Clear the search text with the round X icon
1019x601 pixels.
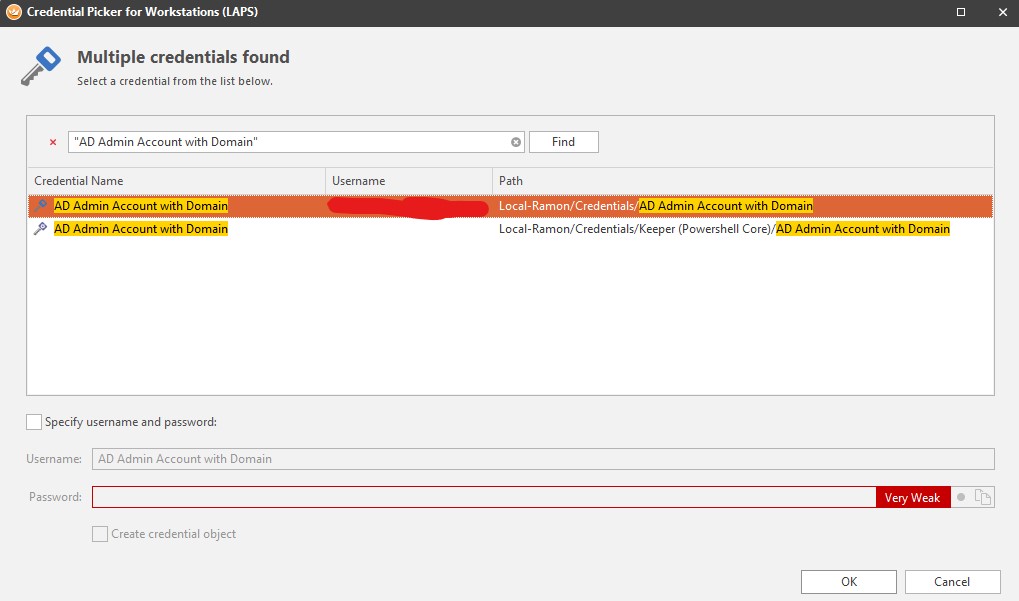pyautogui.click(x=516, y=142)
